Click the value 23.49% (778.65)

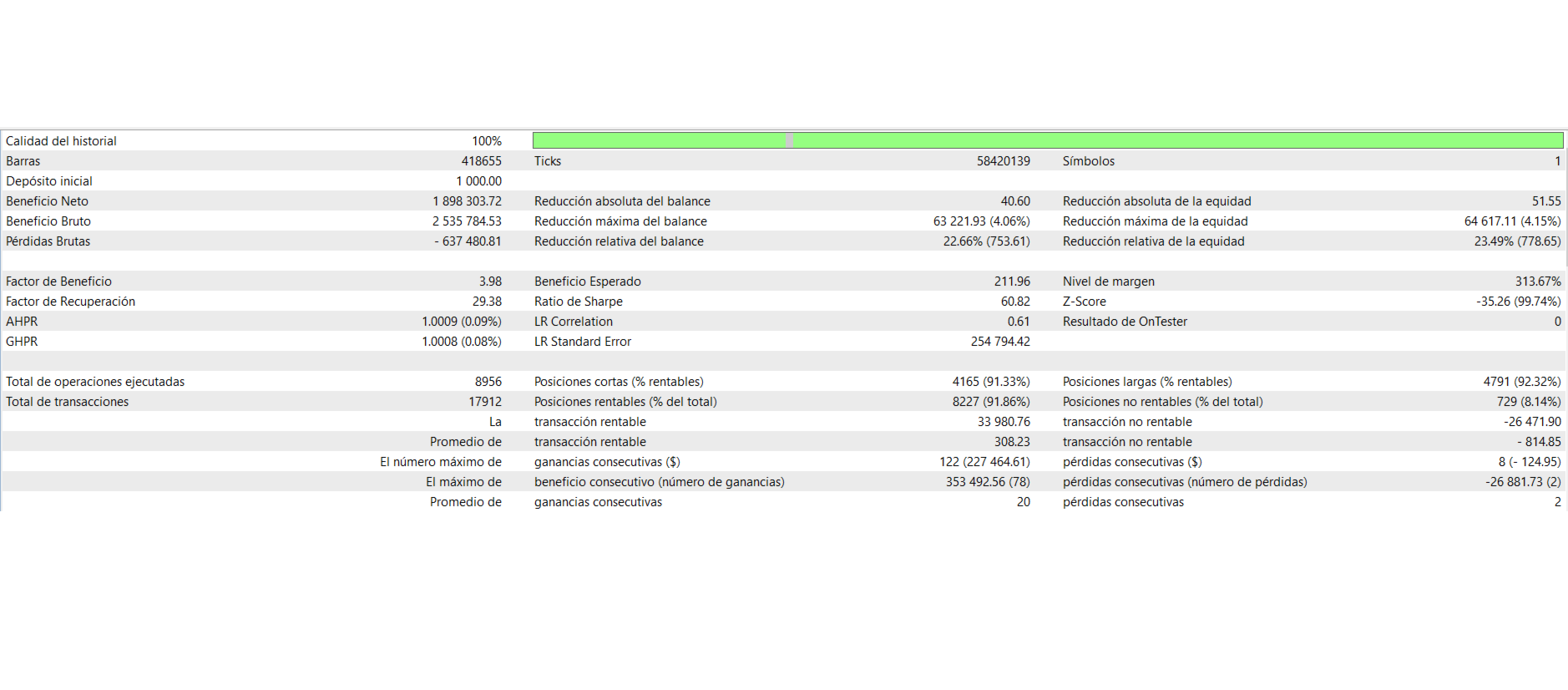click(1518, 241)
